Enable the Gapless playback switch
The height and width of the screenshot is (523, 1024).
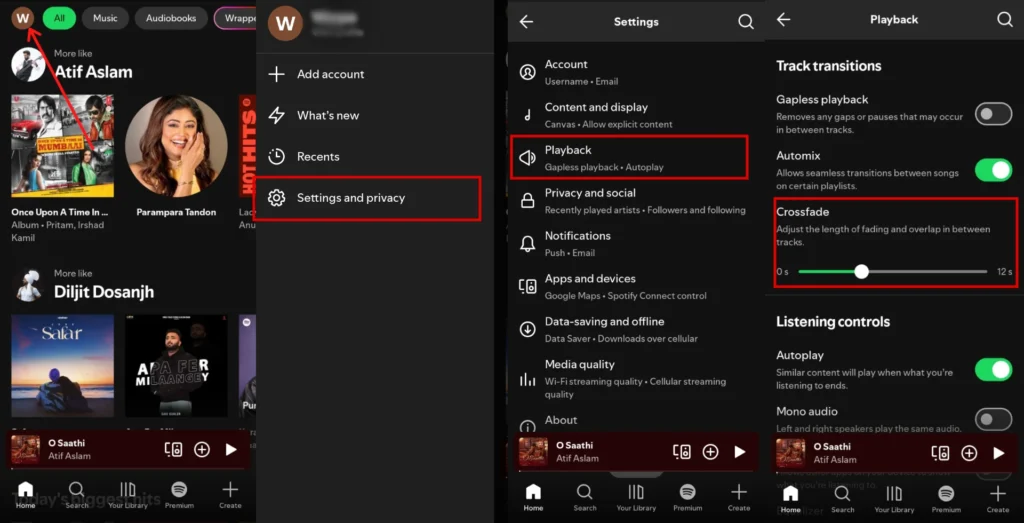tap(993, 114)
